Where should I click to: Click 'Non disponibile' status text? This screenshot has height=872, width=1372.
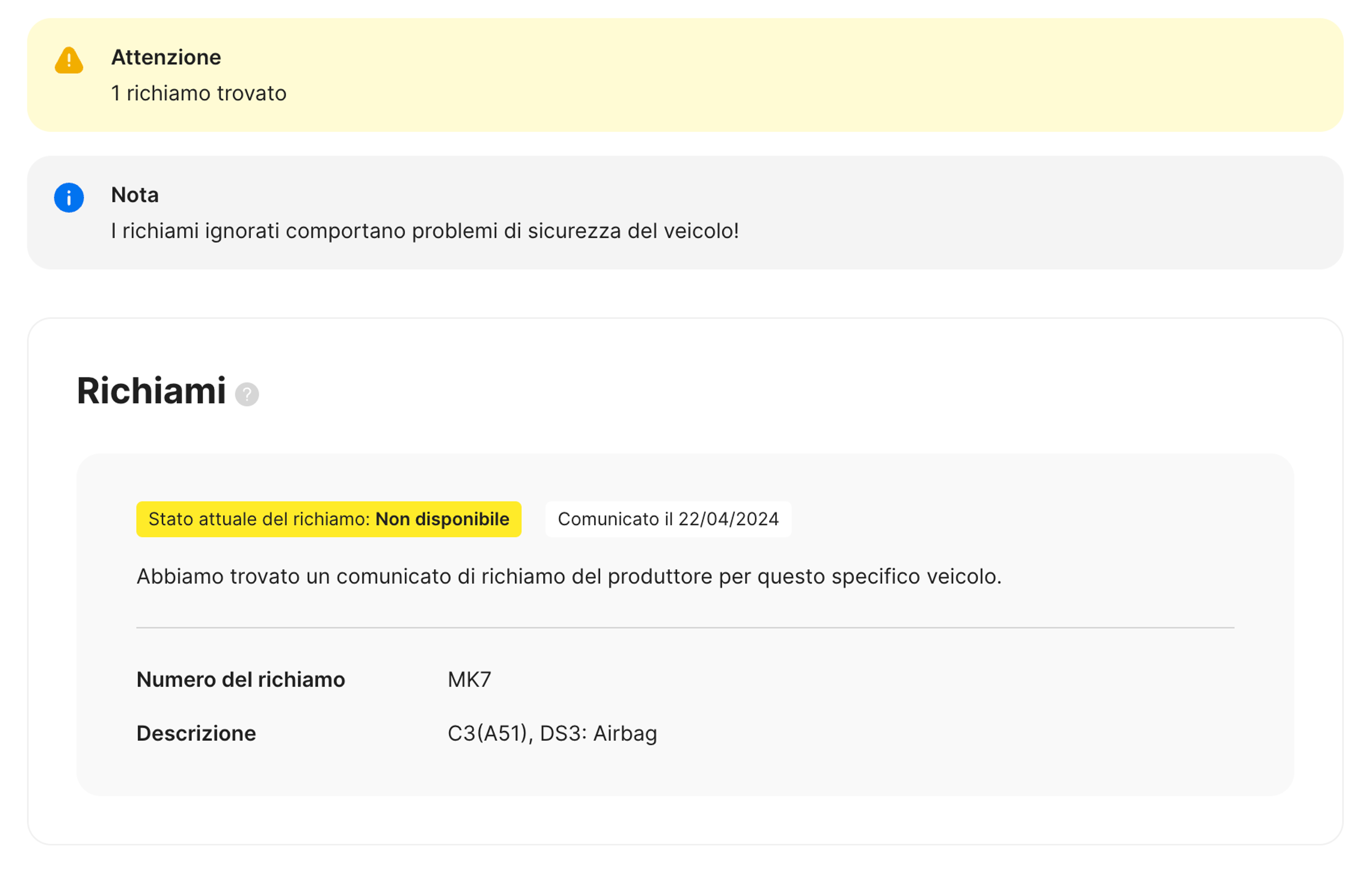point(442,519)
